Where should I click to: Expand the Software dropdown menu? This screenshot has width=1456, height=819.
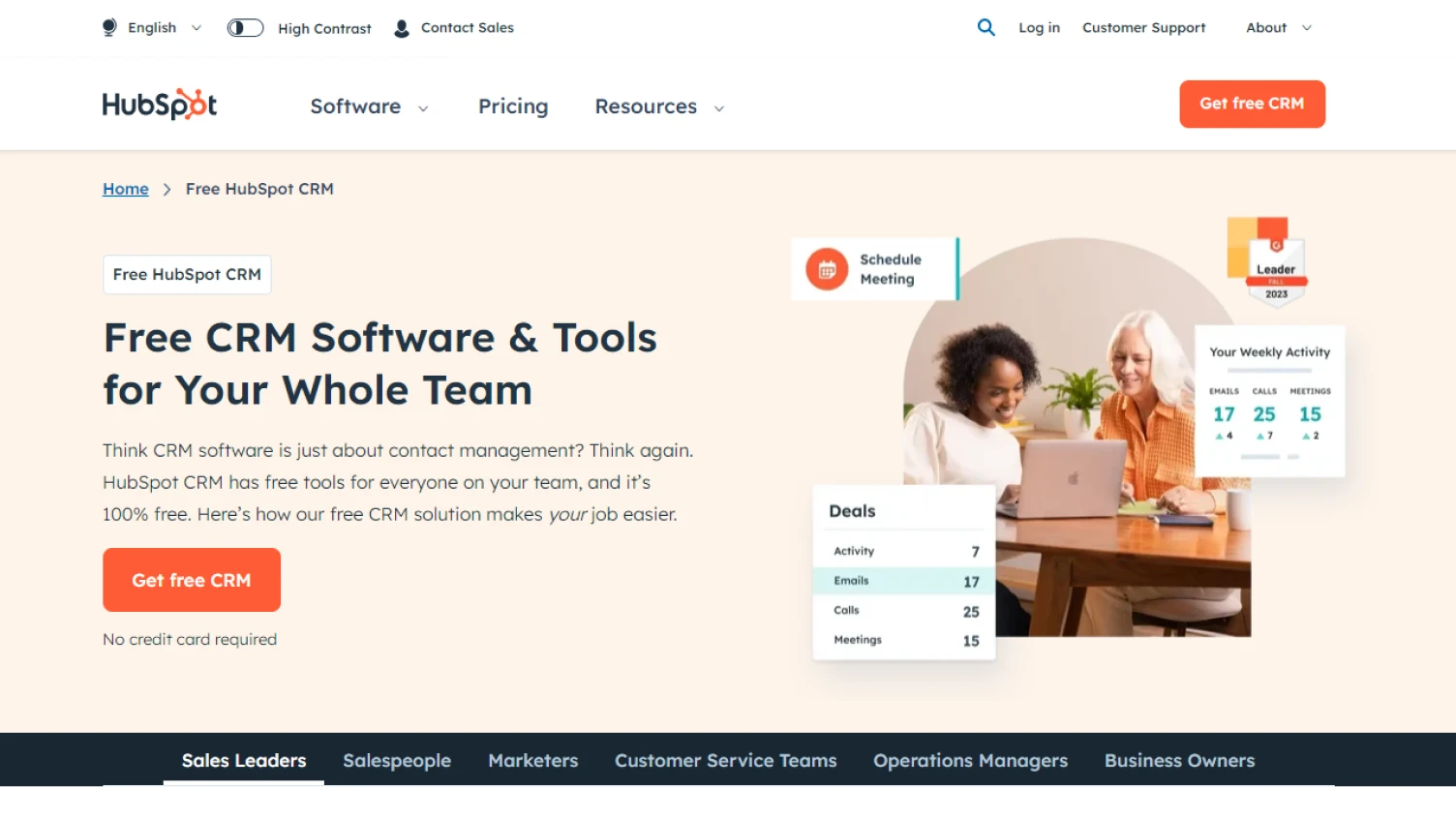[370, 106]
